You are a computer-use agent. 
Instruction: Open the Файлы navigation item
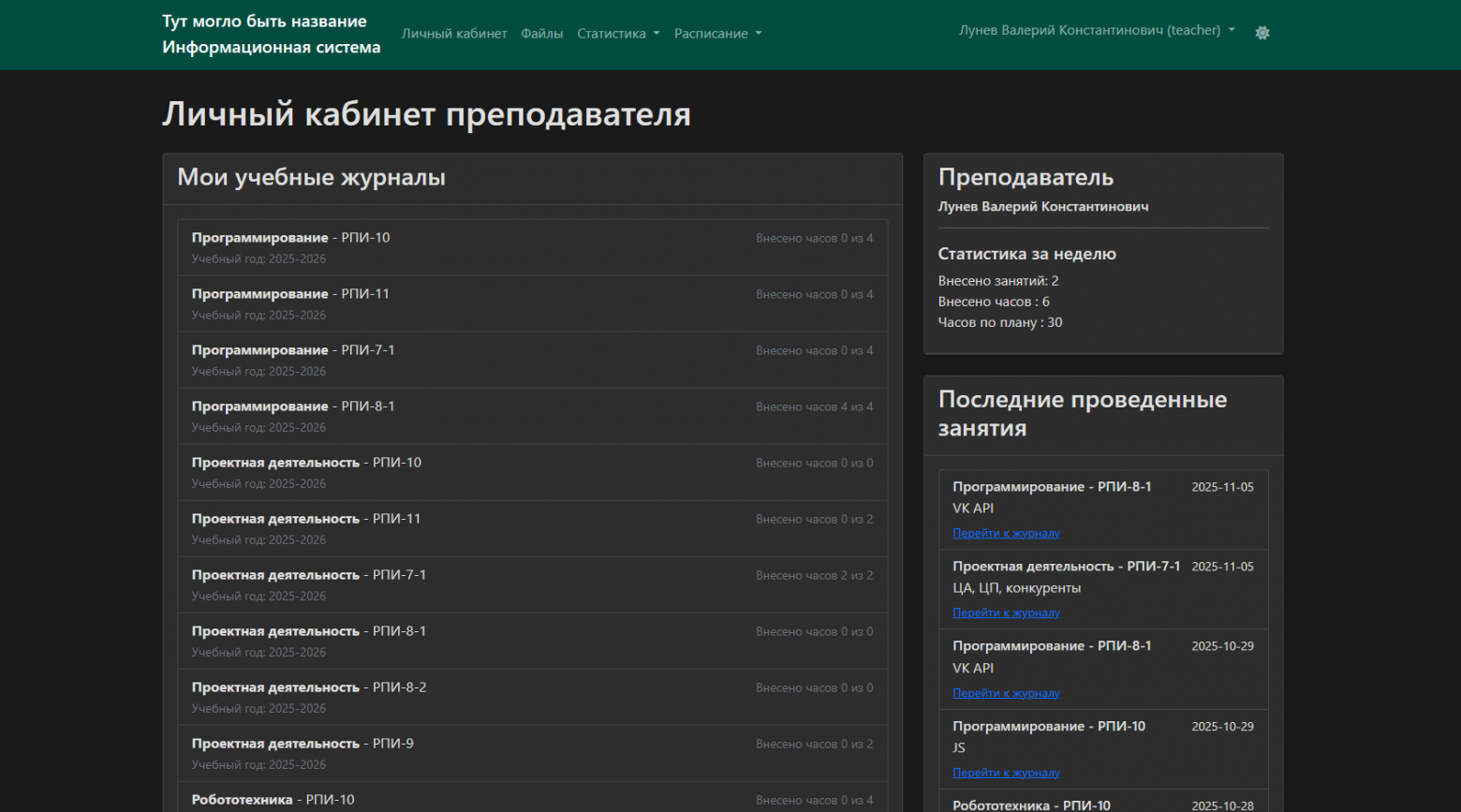[541, 33]
